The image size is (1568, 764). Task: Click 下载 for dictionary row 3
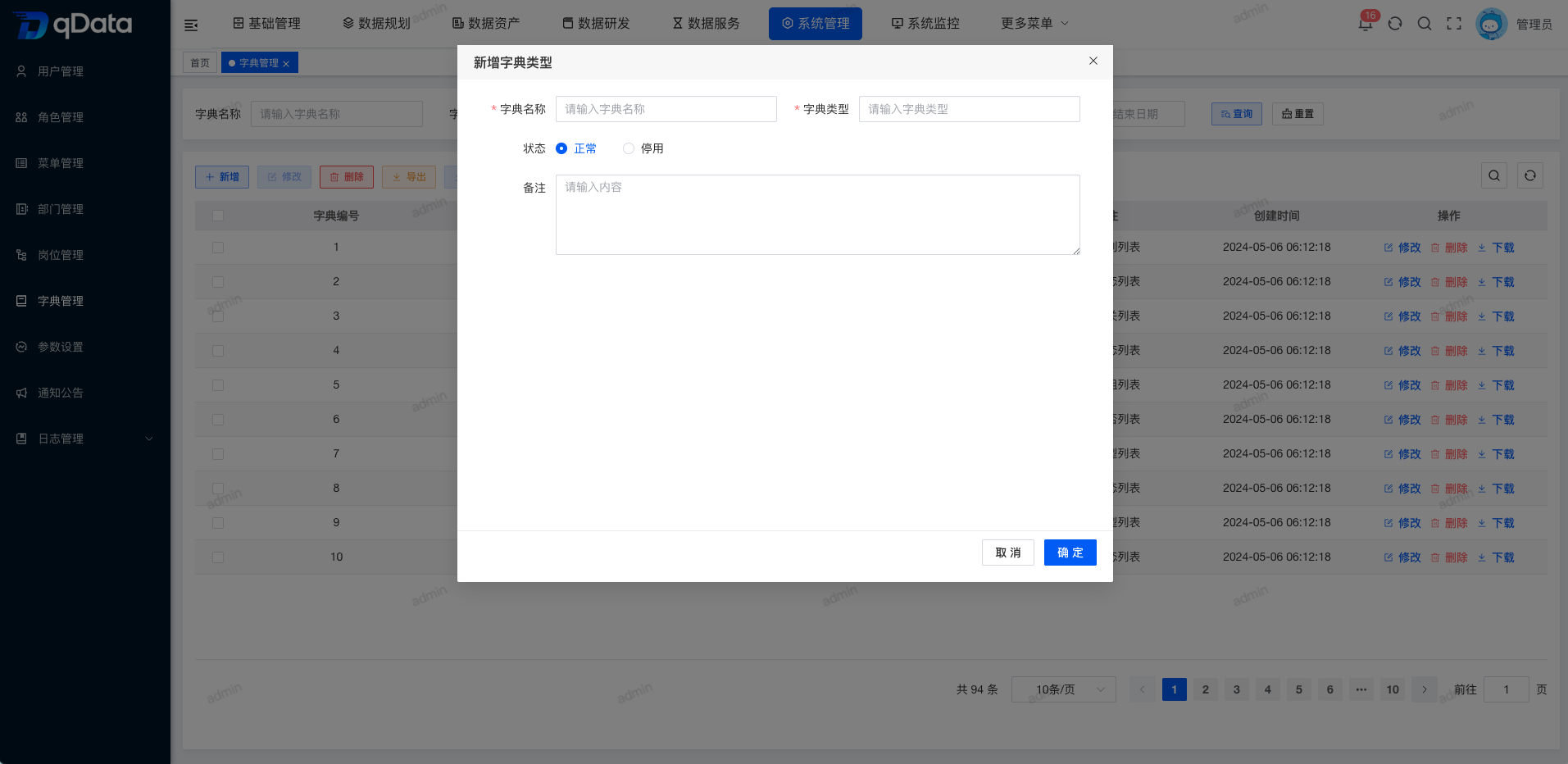(x=1496, y=316)
